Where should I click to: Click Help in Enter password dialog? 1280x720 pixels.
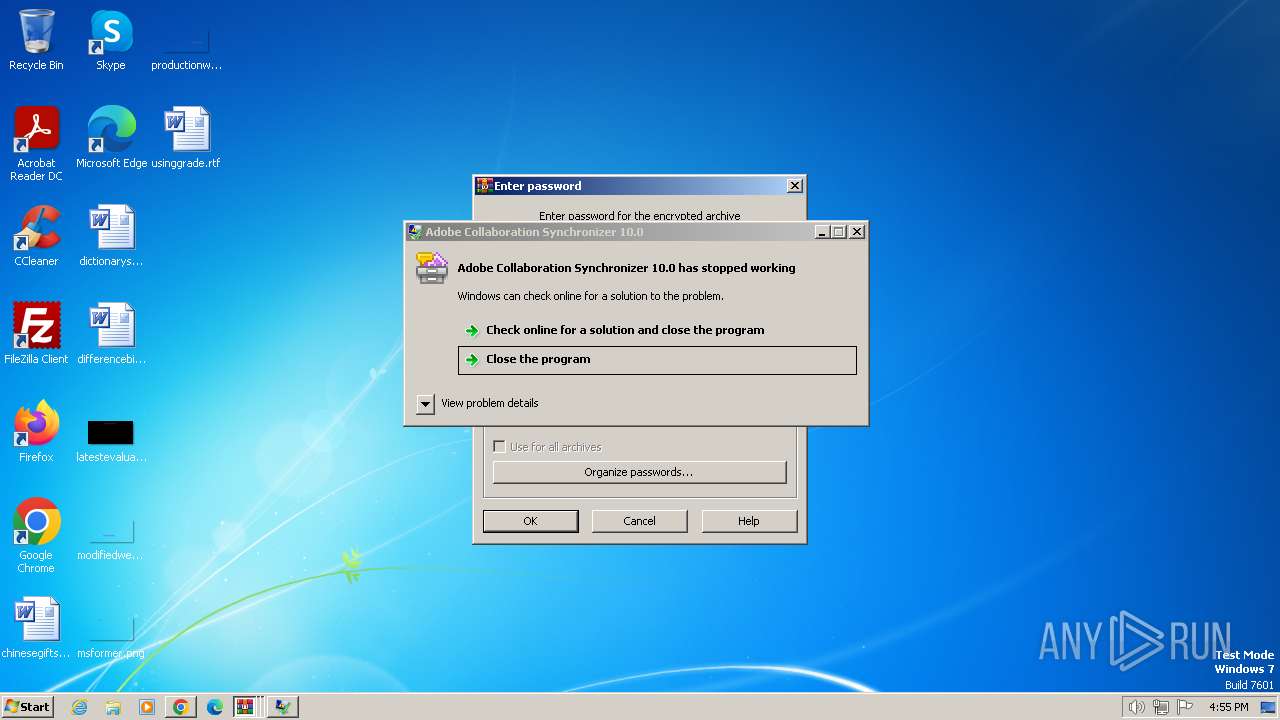point(749,521)
